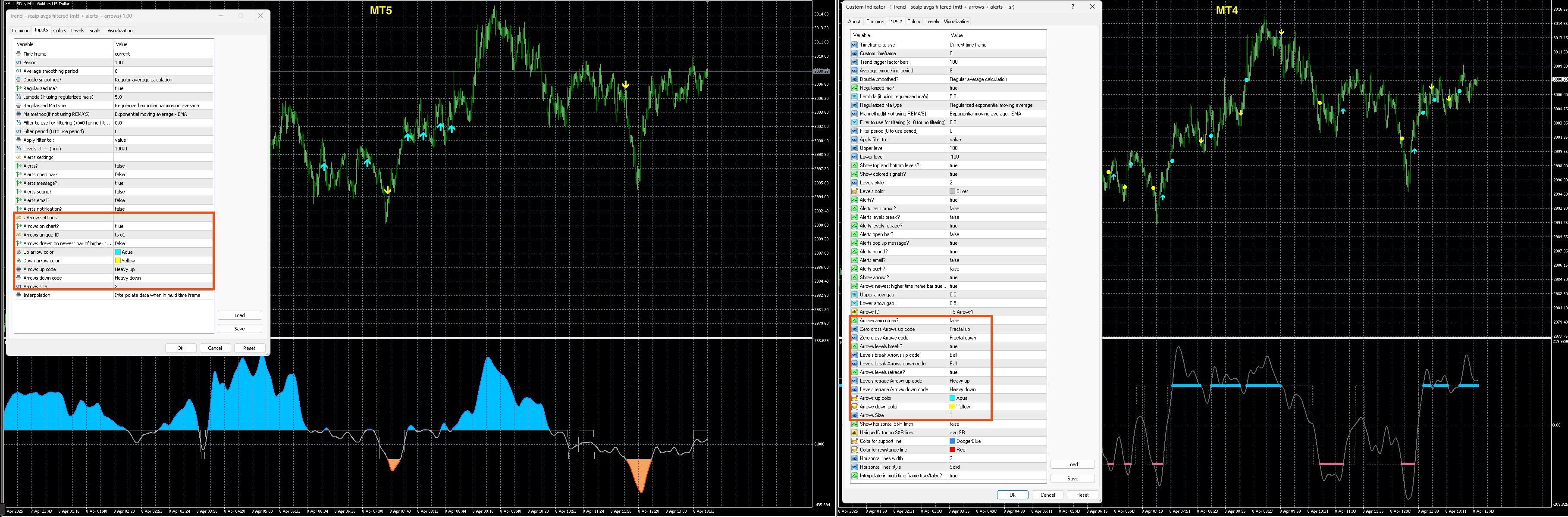Switch to Colors tab in MT5 dialog
Image resolution: width=1568 pixels, height=517 pixels.
coord(60,31)
